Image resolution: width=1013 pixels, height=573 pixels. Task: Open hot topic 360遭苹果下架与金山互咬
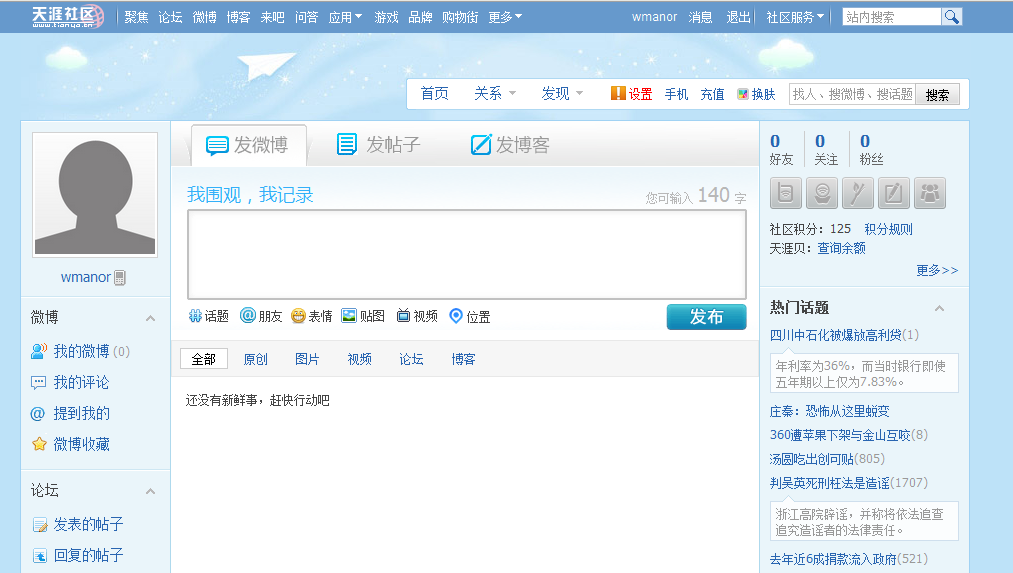click(x=840, y=435)
